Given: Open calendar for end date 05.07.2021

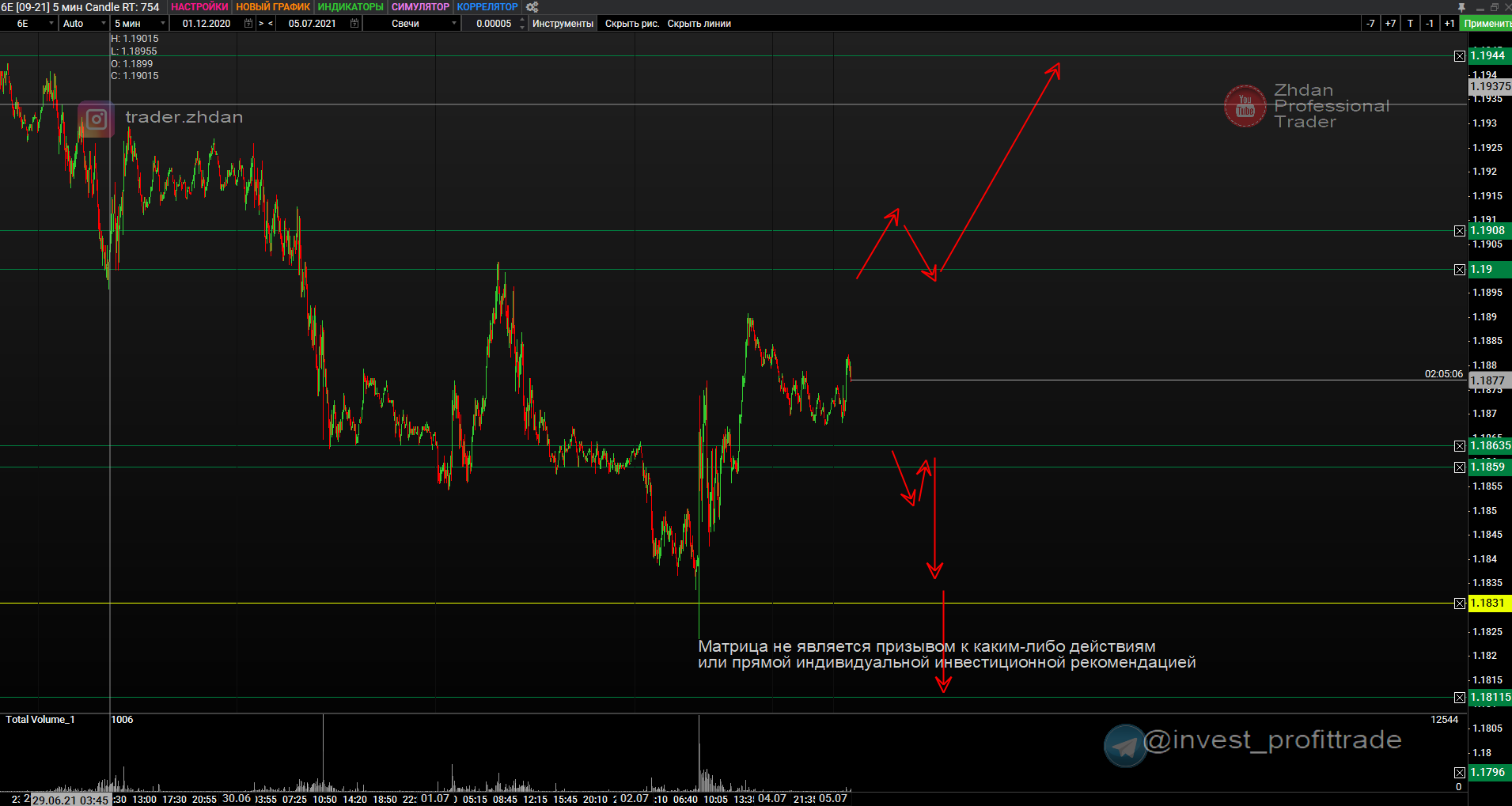Looking at the screenshot, I should (x=354, y=24).
